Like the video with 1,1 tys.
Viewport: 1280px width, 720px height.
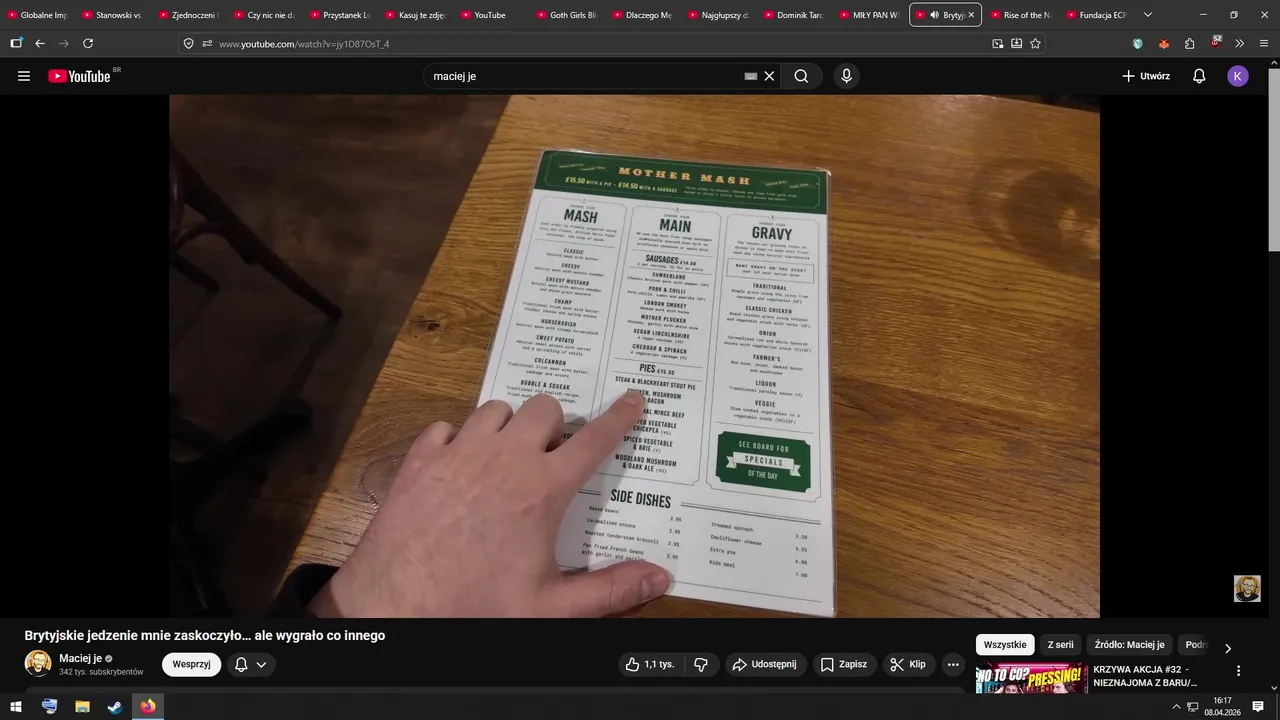[650, 664]
